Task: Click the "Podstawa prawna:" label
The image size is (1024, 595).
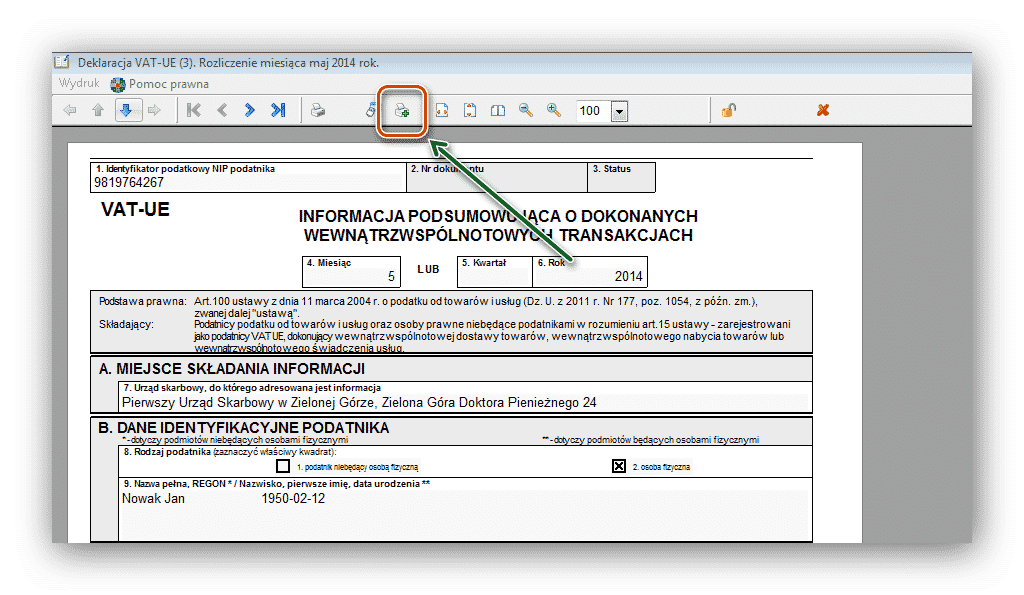Action: coord(143,301)
